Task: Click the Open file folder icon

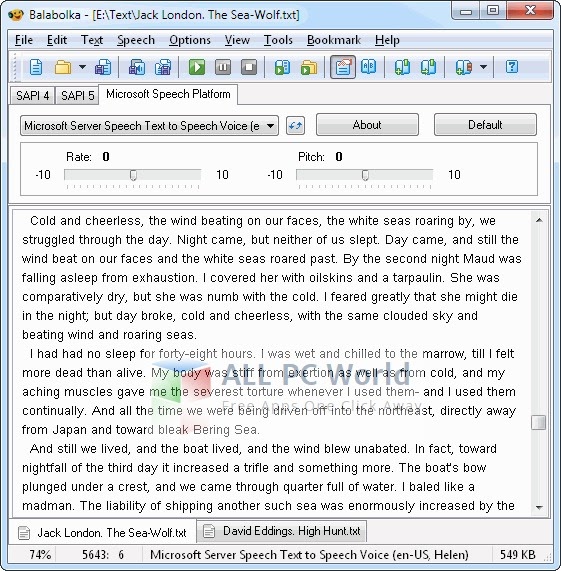Action: 63,67
